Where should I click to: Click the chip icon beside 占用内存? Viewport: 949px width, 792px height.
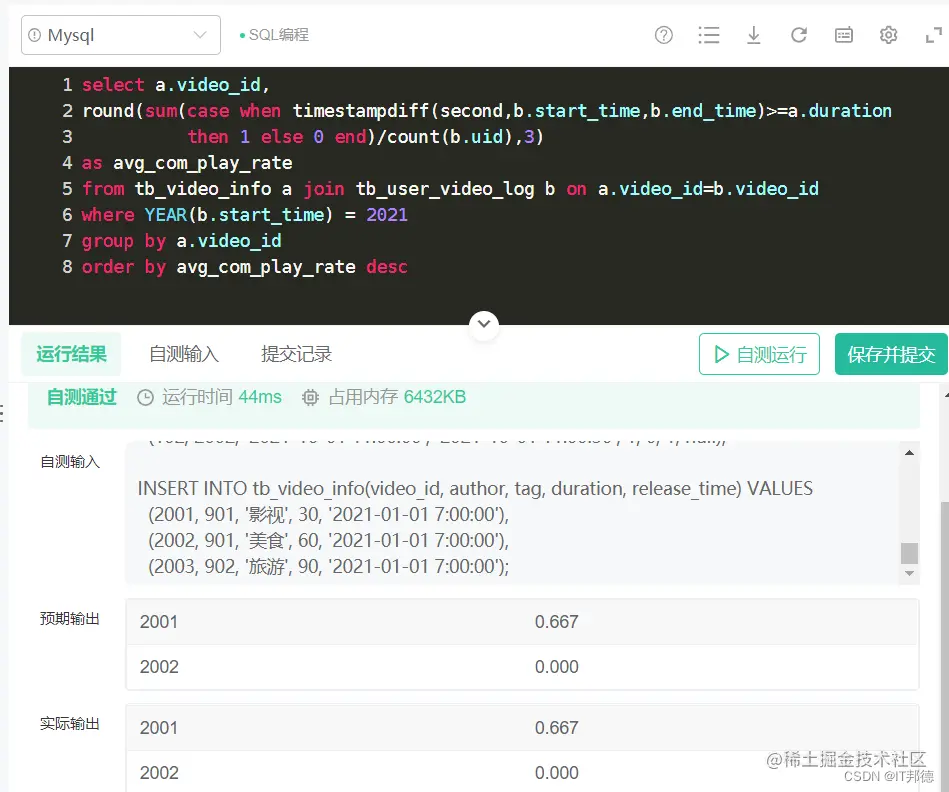[310, 398]
